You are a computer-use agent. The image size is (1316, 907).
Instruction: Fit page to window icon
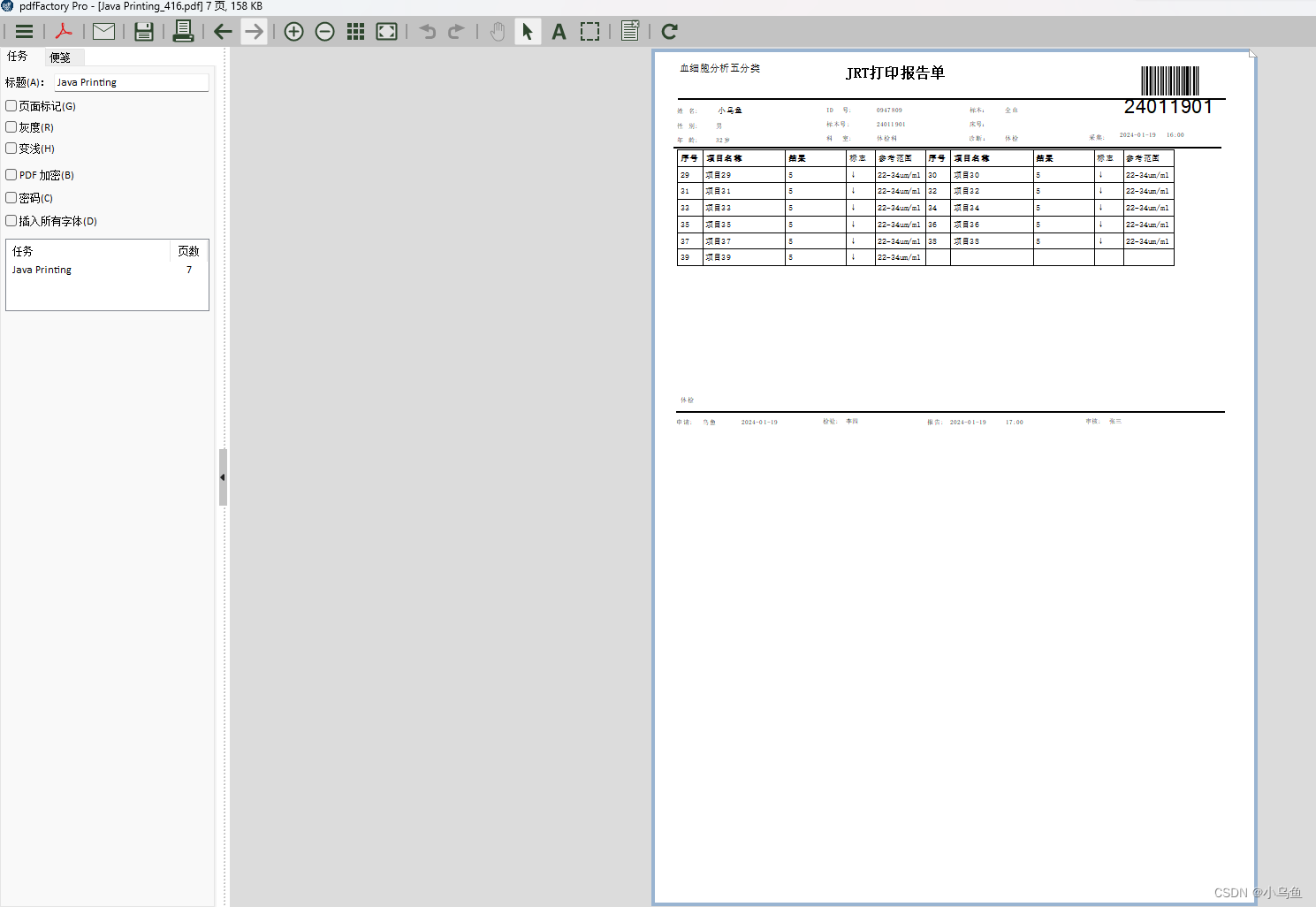click(386, 32)
